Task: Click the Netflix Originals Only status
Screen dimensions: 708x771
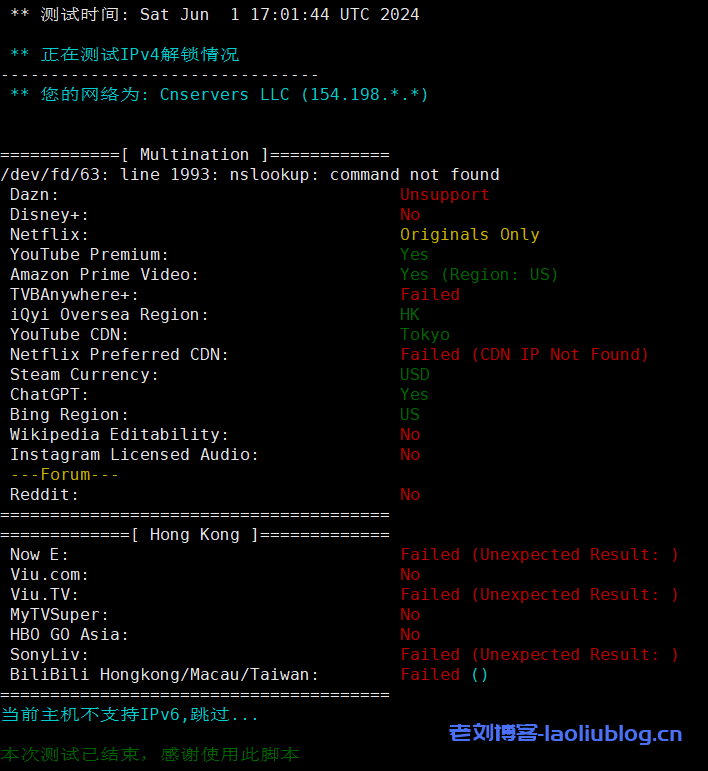Action: [469, 235]
